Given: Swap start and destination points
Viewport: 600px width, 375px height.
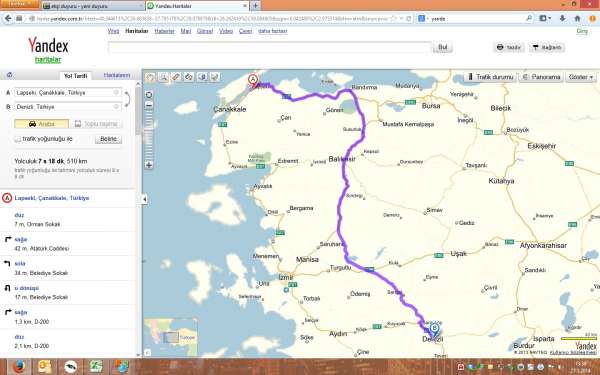Looking at the screenshot, I should (x=127, y=99).
